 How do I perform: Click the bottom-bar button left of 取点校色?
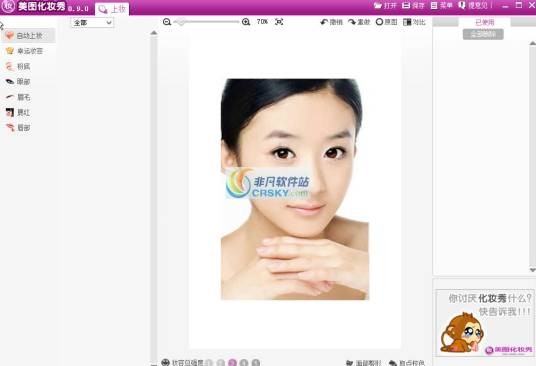coord(363,363)
